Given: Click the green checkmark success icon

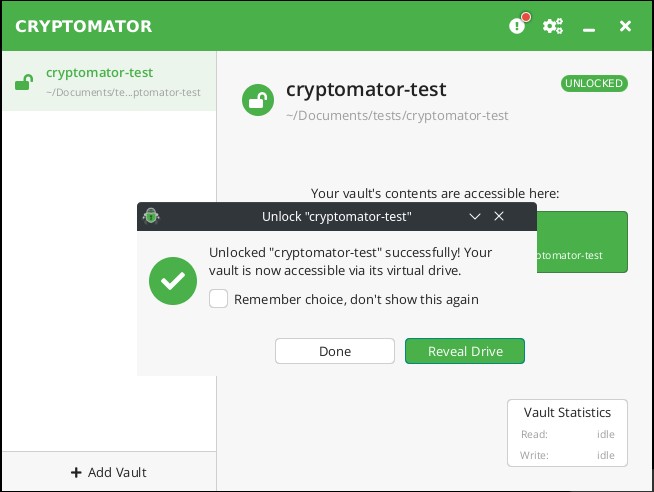Looking at the screenshot, I should pyautogui.click(x=173, y=281).
